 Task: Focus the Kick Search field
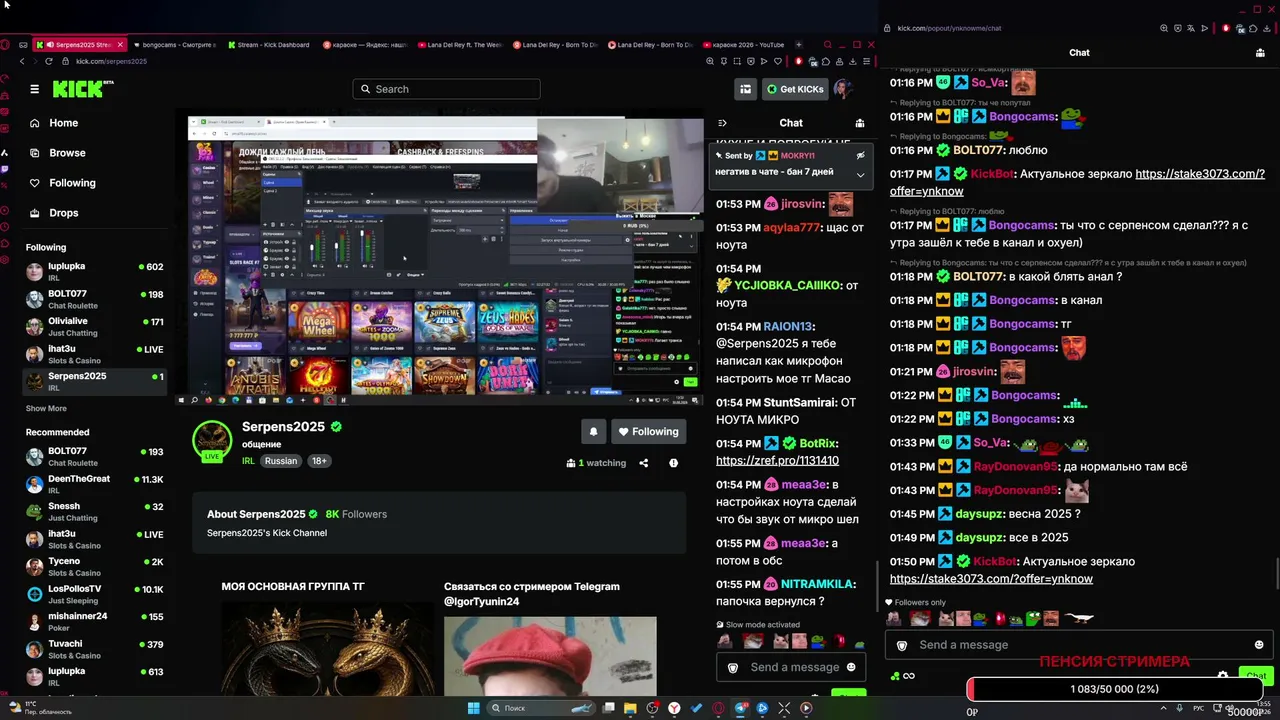446,89
